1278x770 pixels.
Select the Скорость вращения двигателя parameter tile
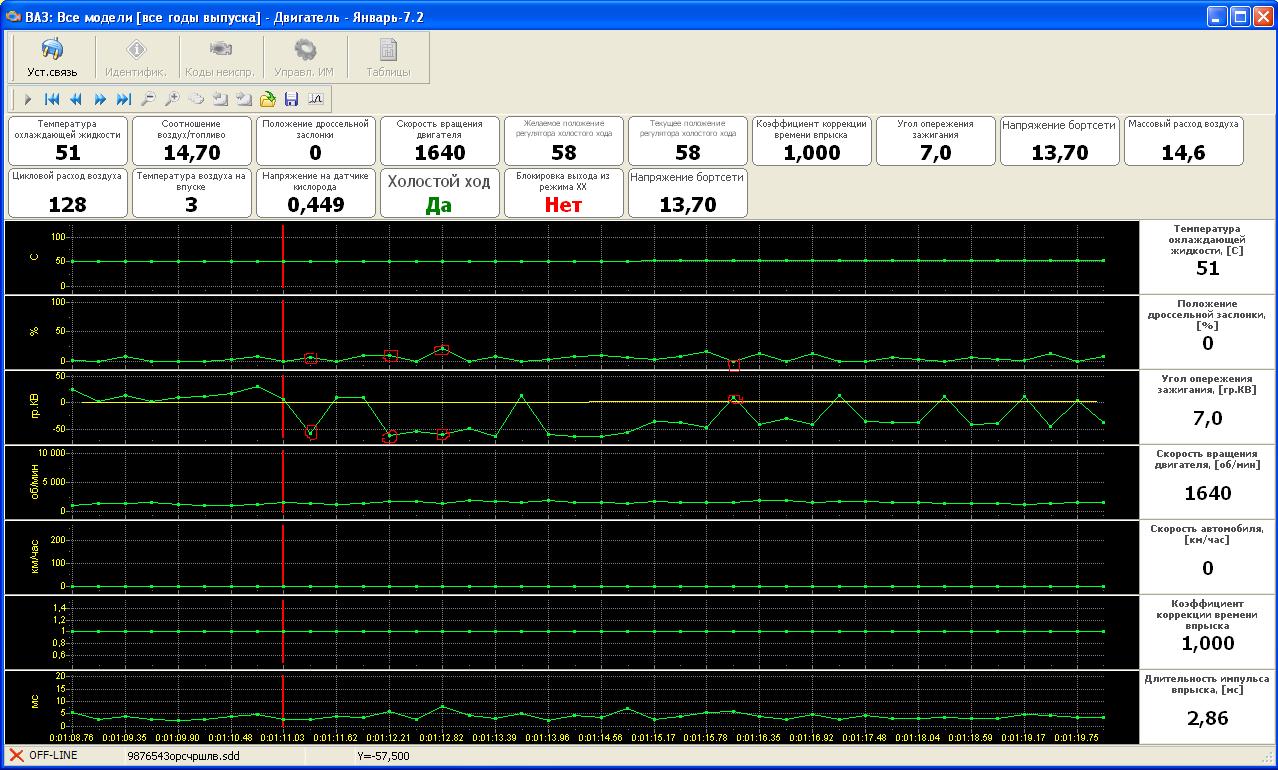[x=439, y=140]
